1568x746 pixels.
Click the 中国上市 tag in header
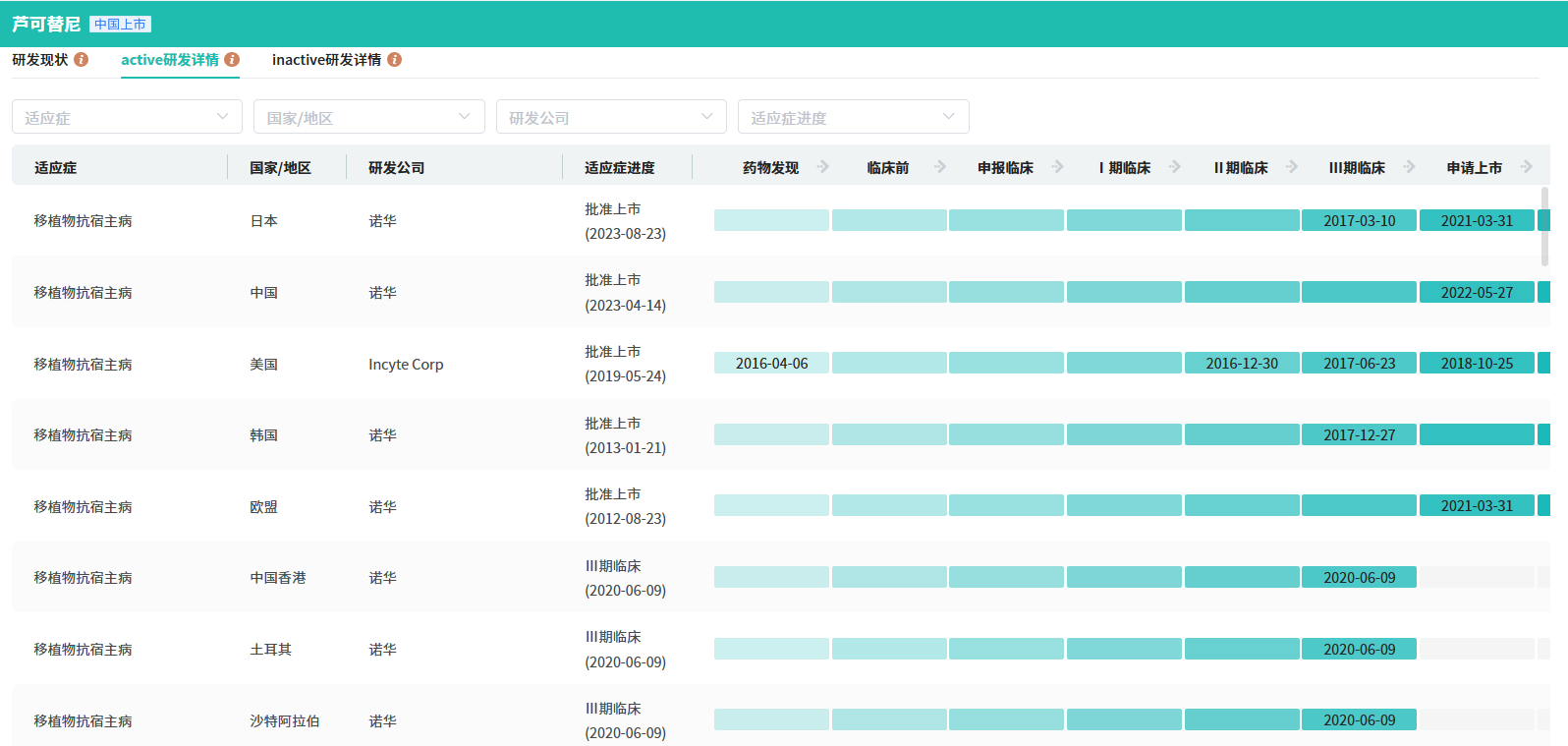coord(120,25)
